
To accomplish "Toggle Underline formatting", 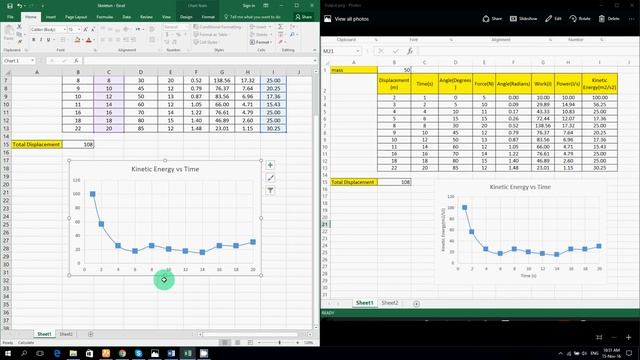I will (x=48, y=40).
